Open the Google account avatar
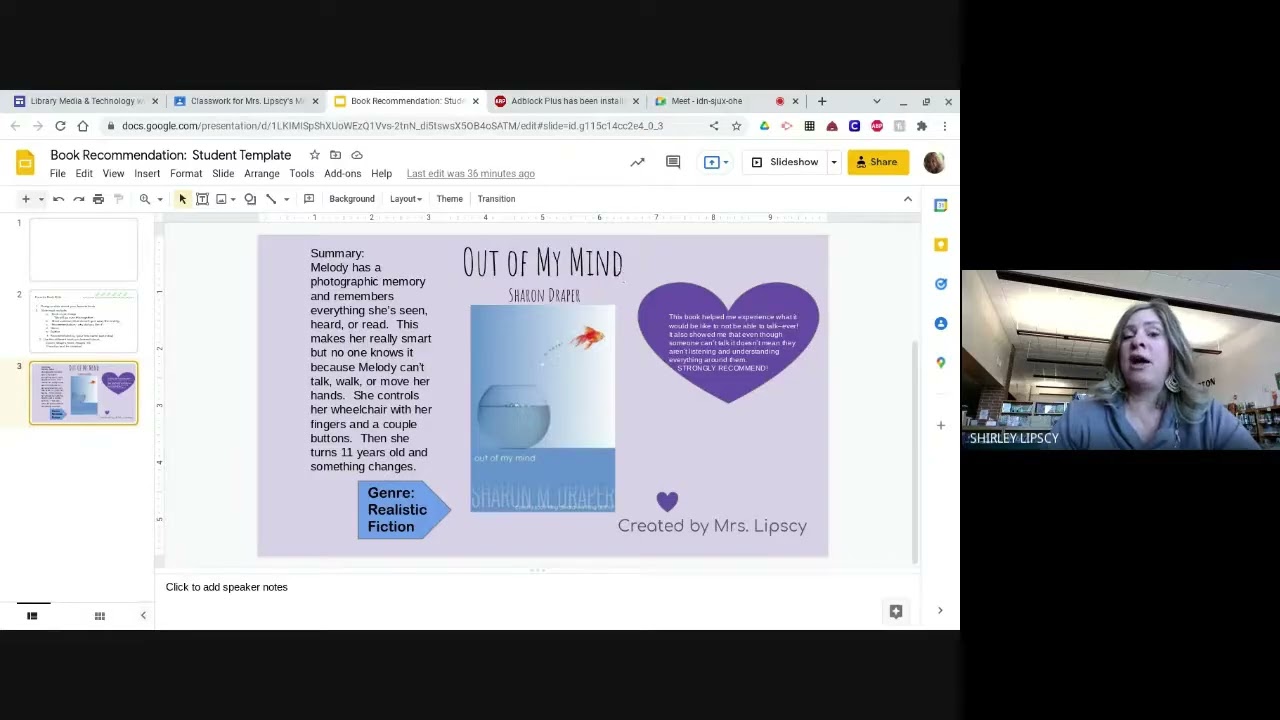1280x720 pixels. click(x=934, y=162)
